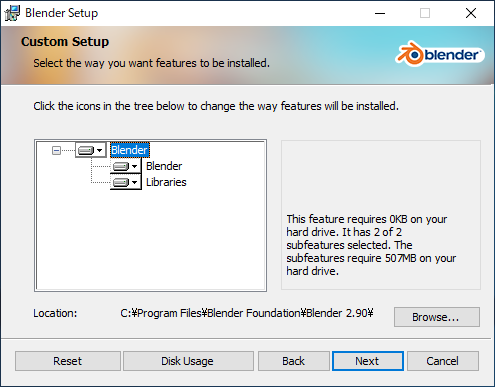Viewport: 495px width, 387px height.
Task: Close the Blender Setup window
Action: [x=471, y=13]
